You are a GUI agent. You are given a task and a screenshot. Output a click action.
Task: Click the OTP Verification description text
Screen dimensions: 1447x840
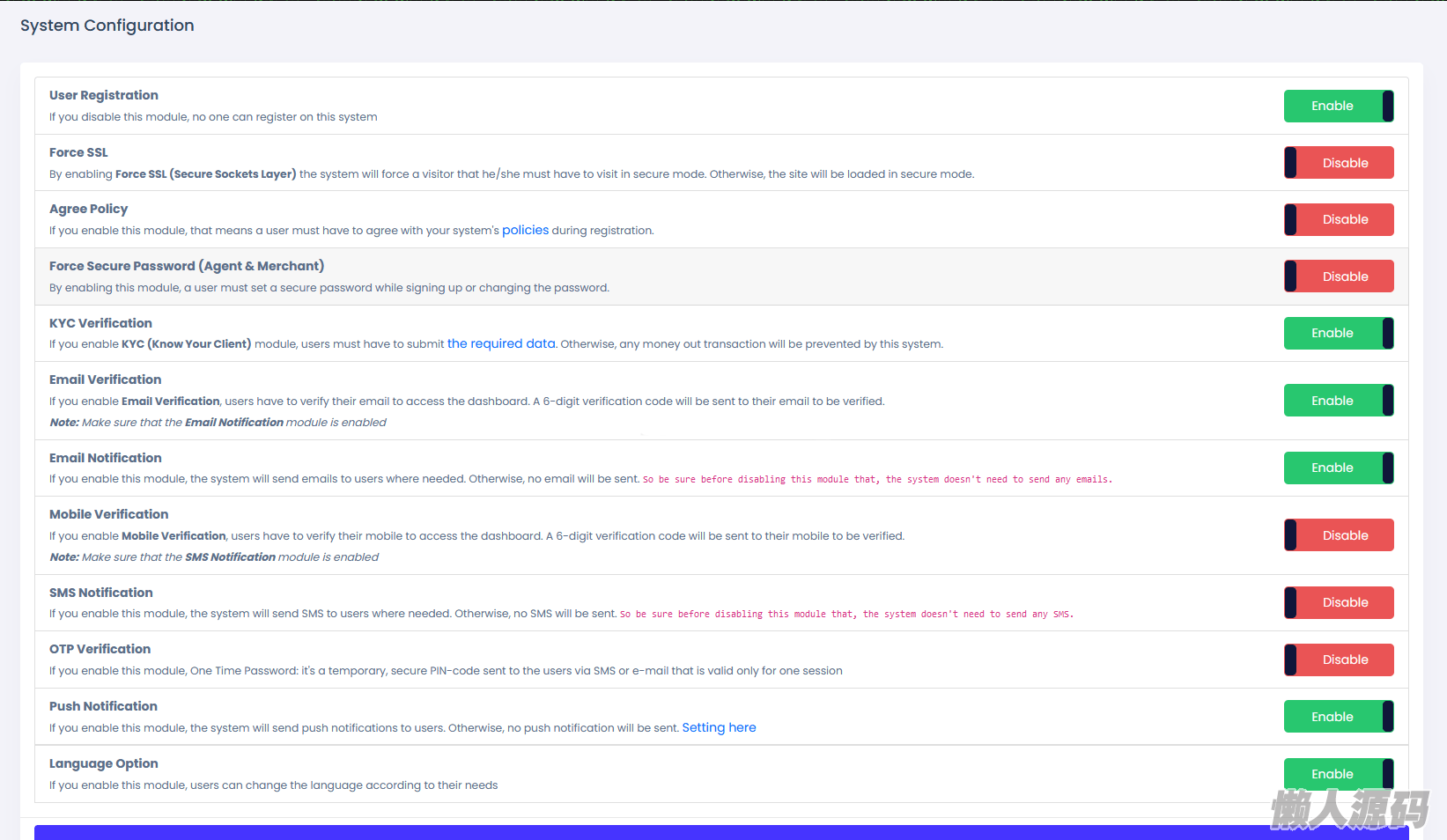coord(446,671)
